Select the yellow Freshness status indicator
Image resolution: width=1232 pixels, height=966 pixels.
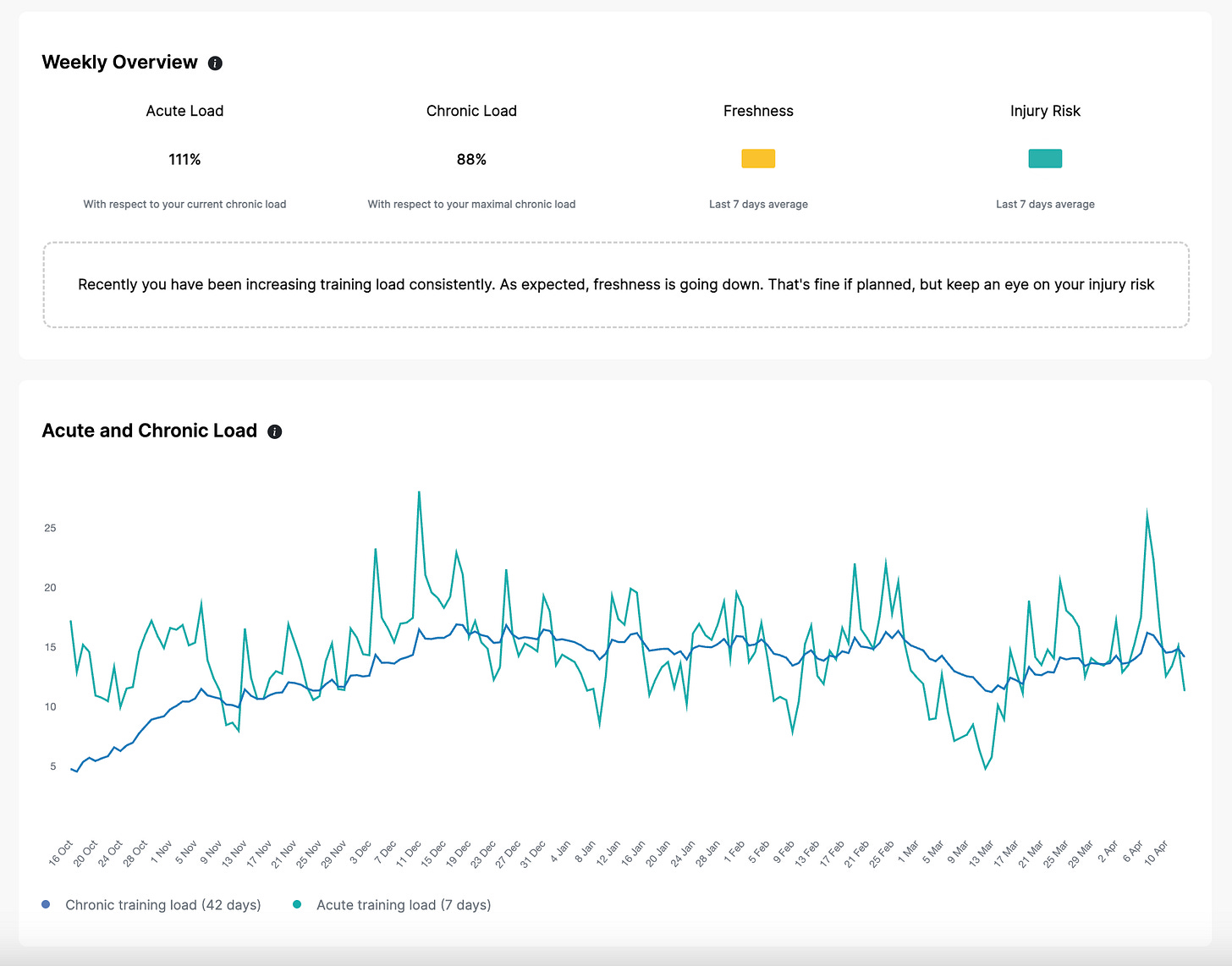[758, 158]
